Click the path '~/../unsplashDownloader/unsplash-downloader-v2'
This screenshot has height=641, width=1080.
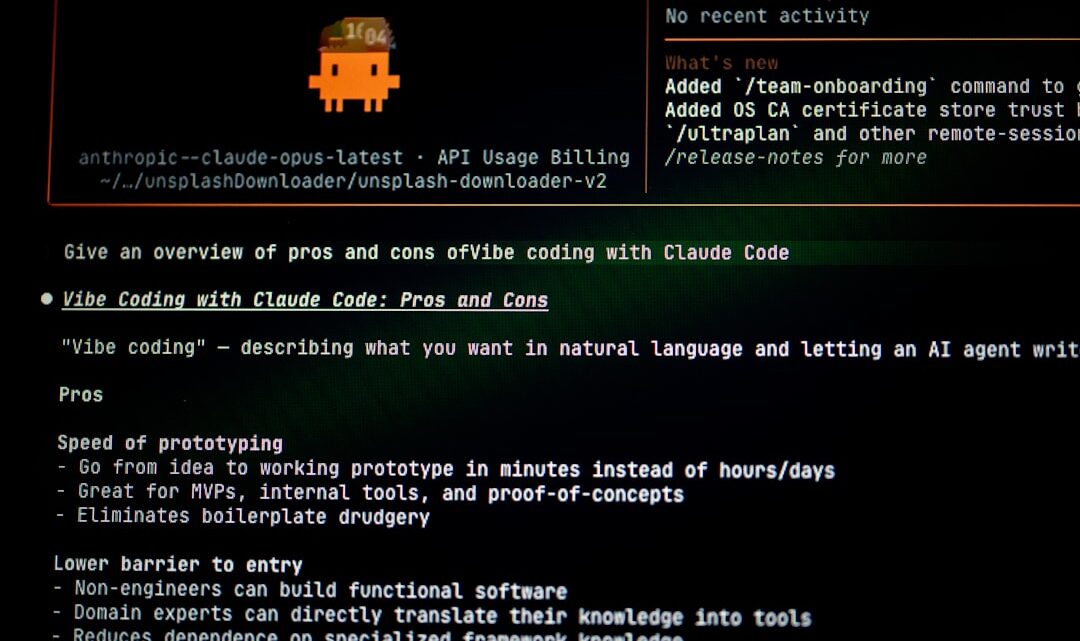pyautogui.click(x=353, y=182)
